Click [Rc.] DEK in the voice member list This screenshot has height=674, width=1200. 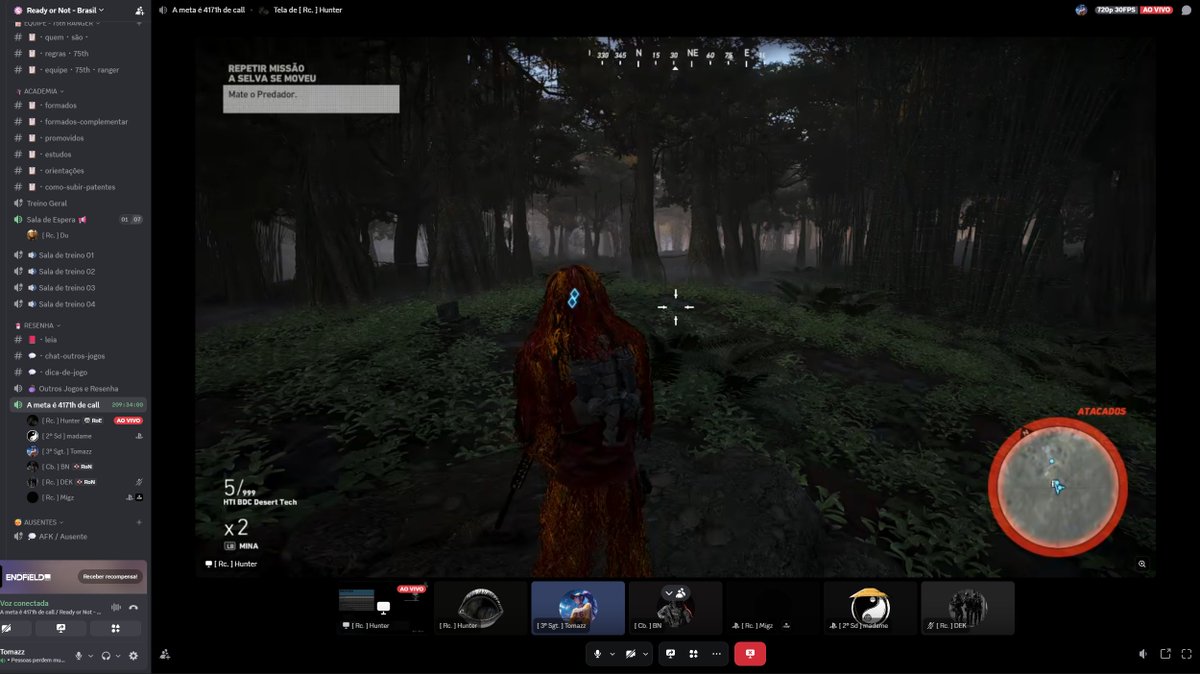(85, 482)
